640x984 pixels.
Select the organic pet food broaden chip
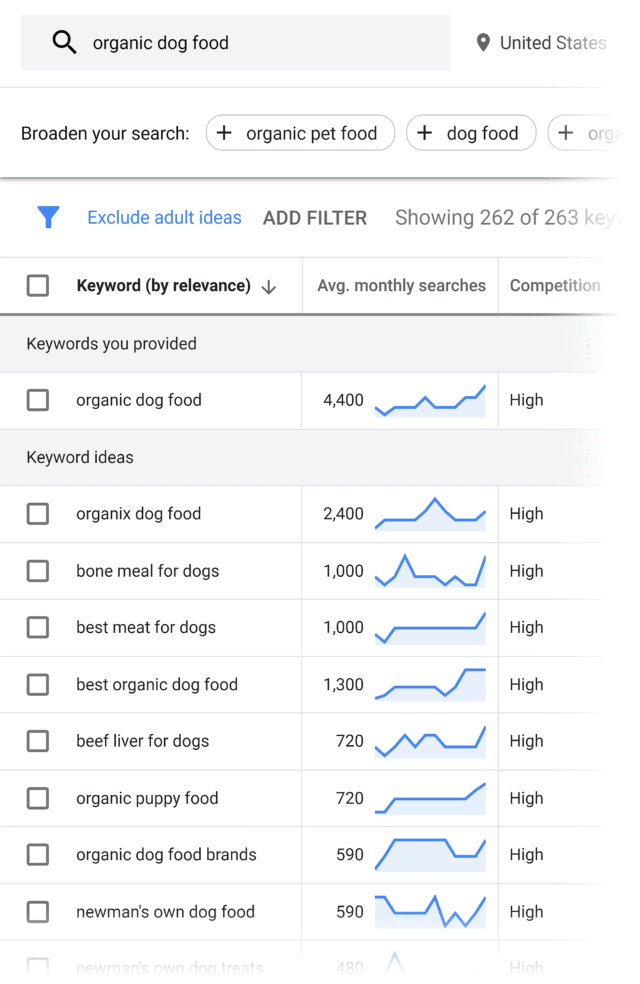[300, 132]
